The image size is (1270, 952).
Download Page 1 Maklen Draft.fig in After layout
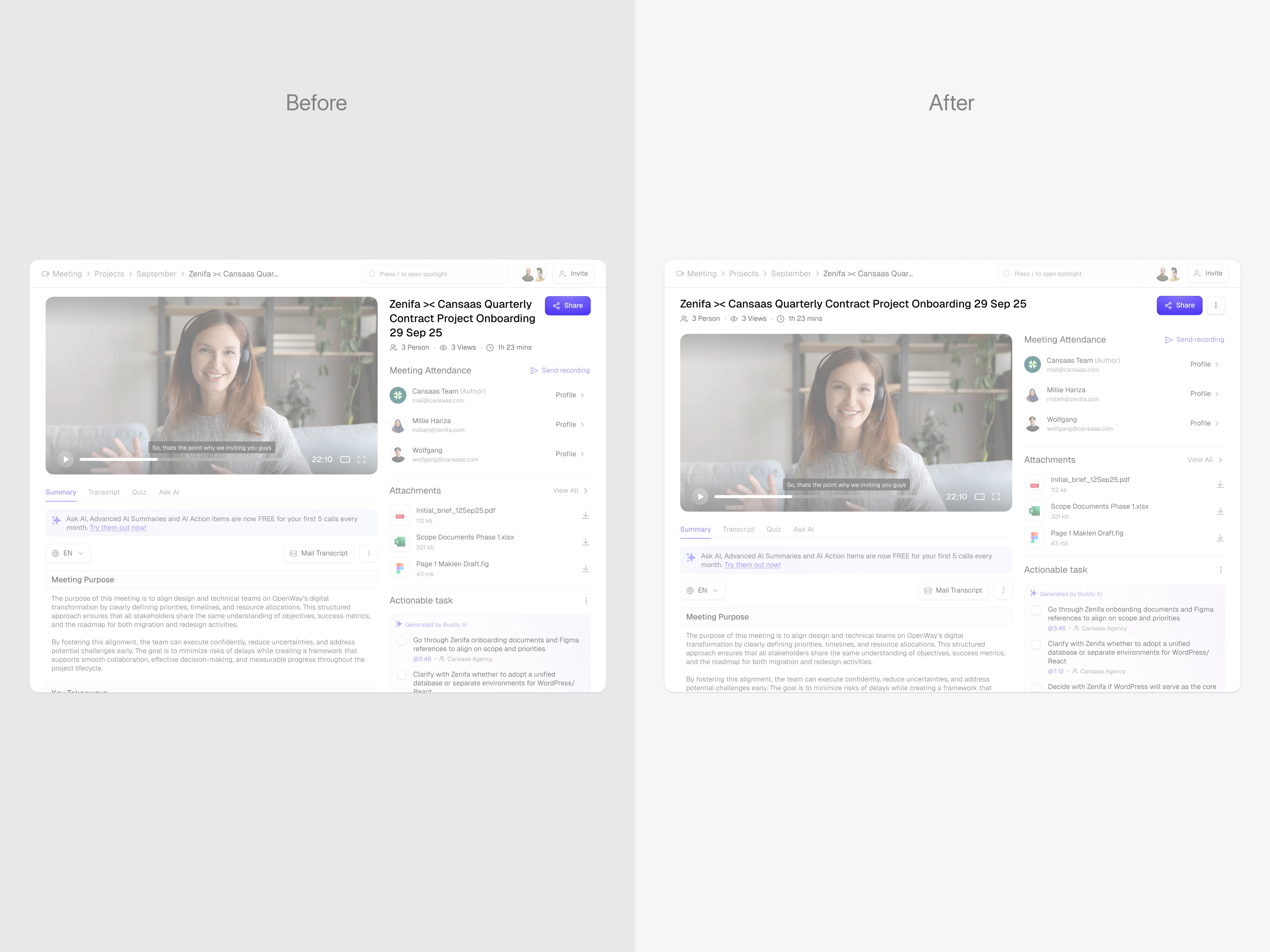pos(1220,538)
